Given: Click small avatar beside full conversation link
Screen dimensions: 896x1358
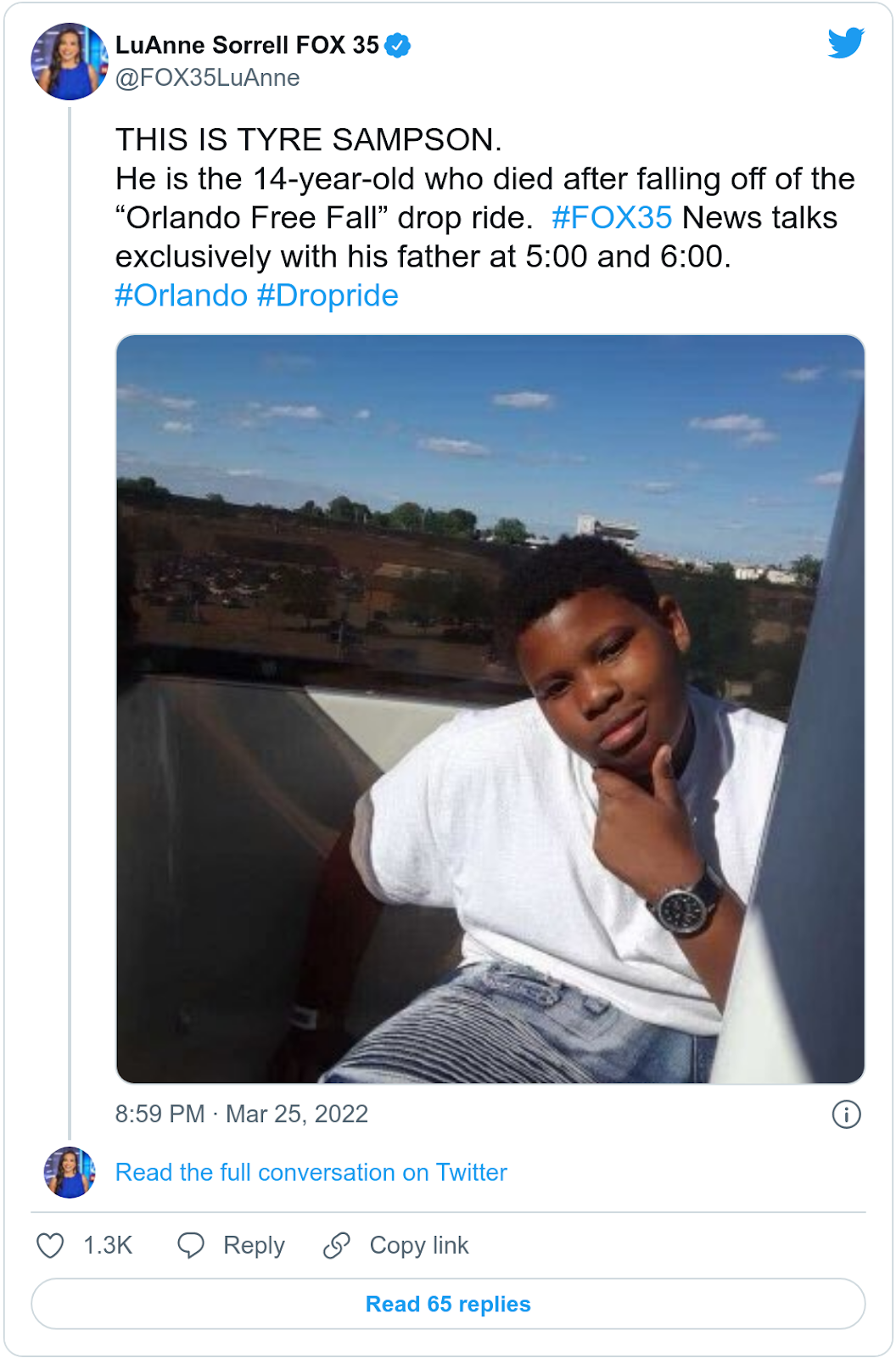Looking at the screenshot, I should pyautogui.click(x=70, y=1172).
